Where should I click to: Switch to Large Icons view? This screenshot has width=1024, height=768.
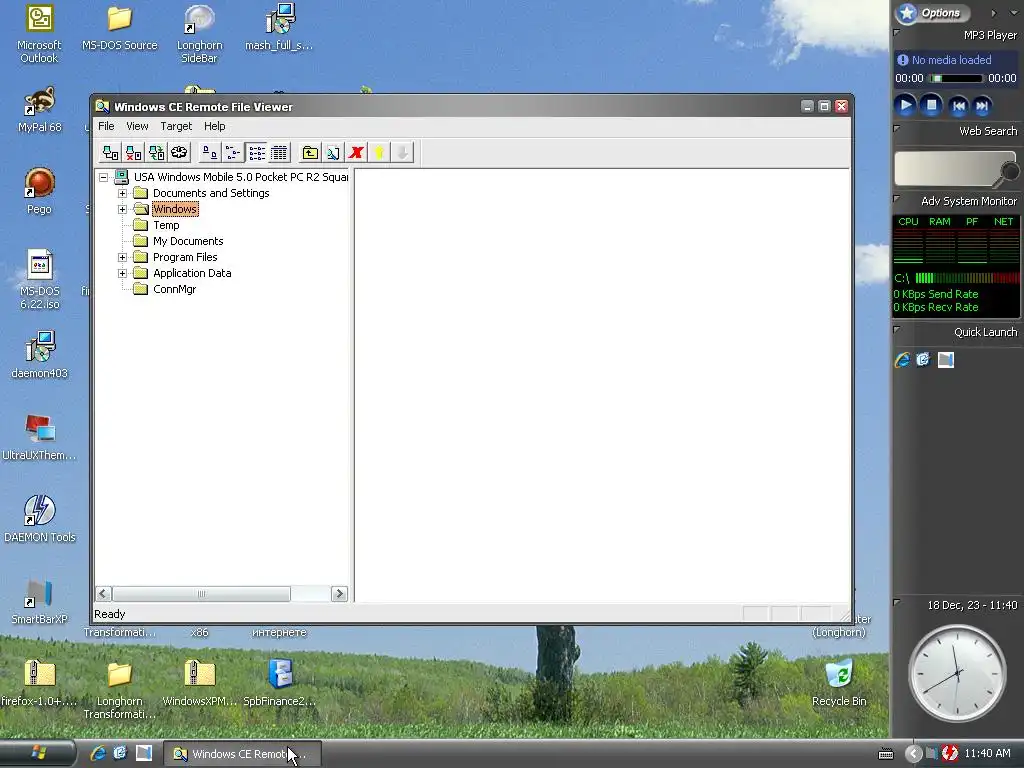click(210, 153)
